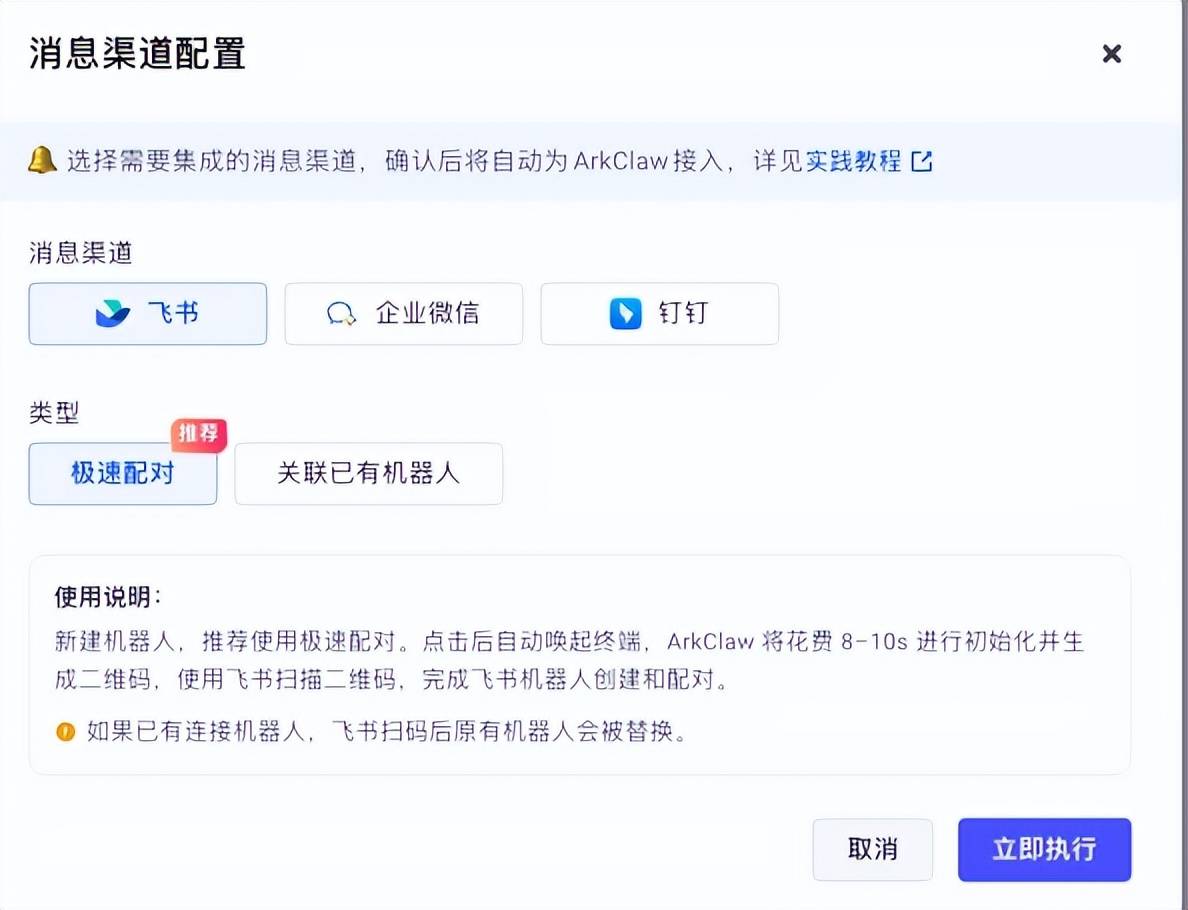Click the 使用说明 heading
The height and width of the screenshot is (910, 1188).
click(108, 597)
